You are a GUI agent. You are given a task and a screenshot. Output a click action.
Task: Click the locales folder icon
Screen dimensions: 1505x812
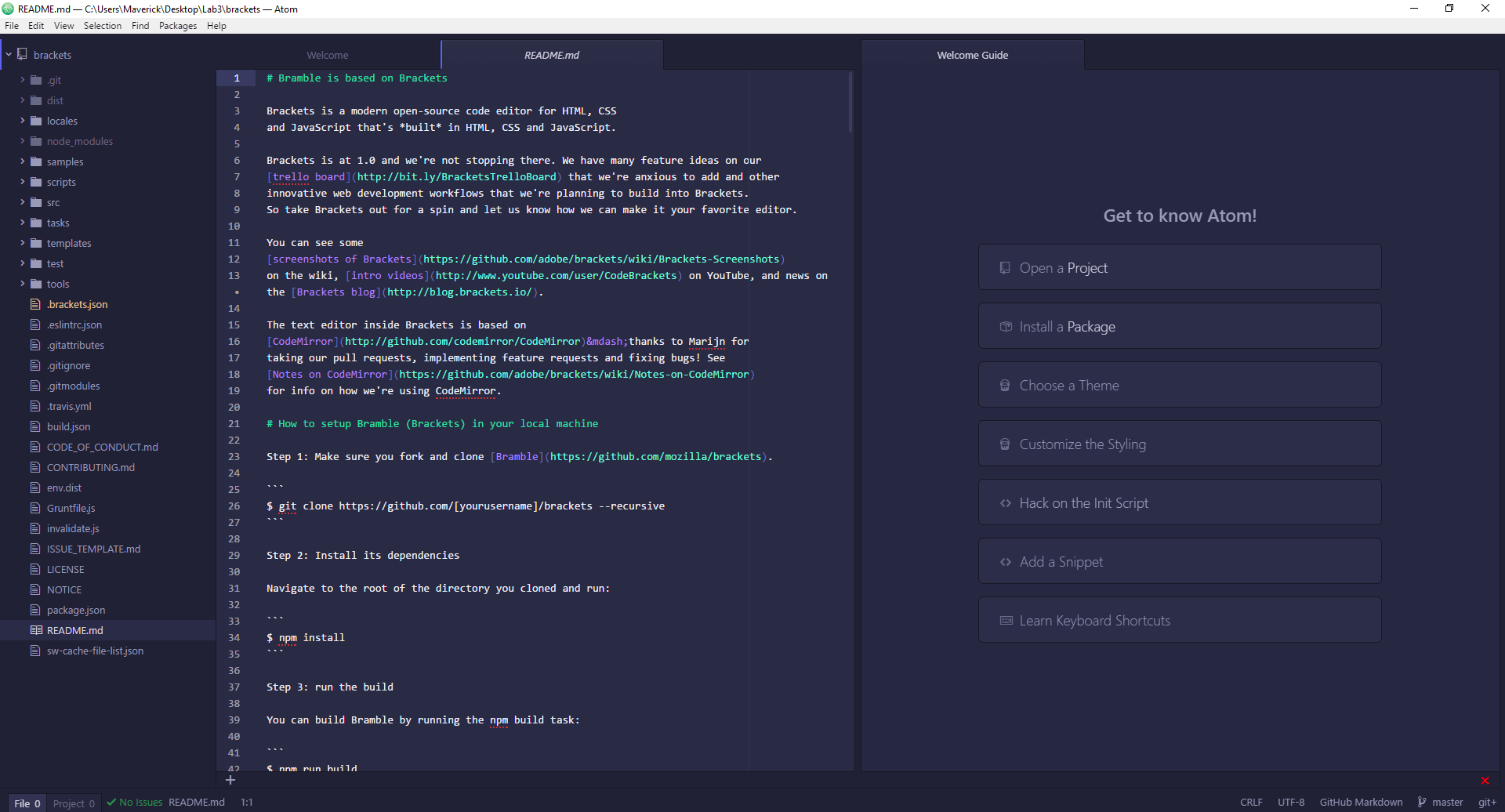point(36,121)
